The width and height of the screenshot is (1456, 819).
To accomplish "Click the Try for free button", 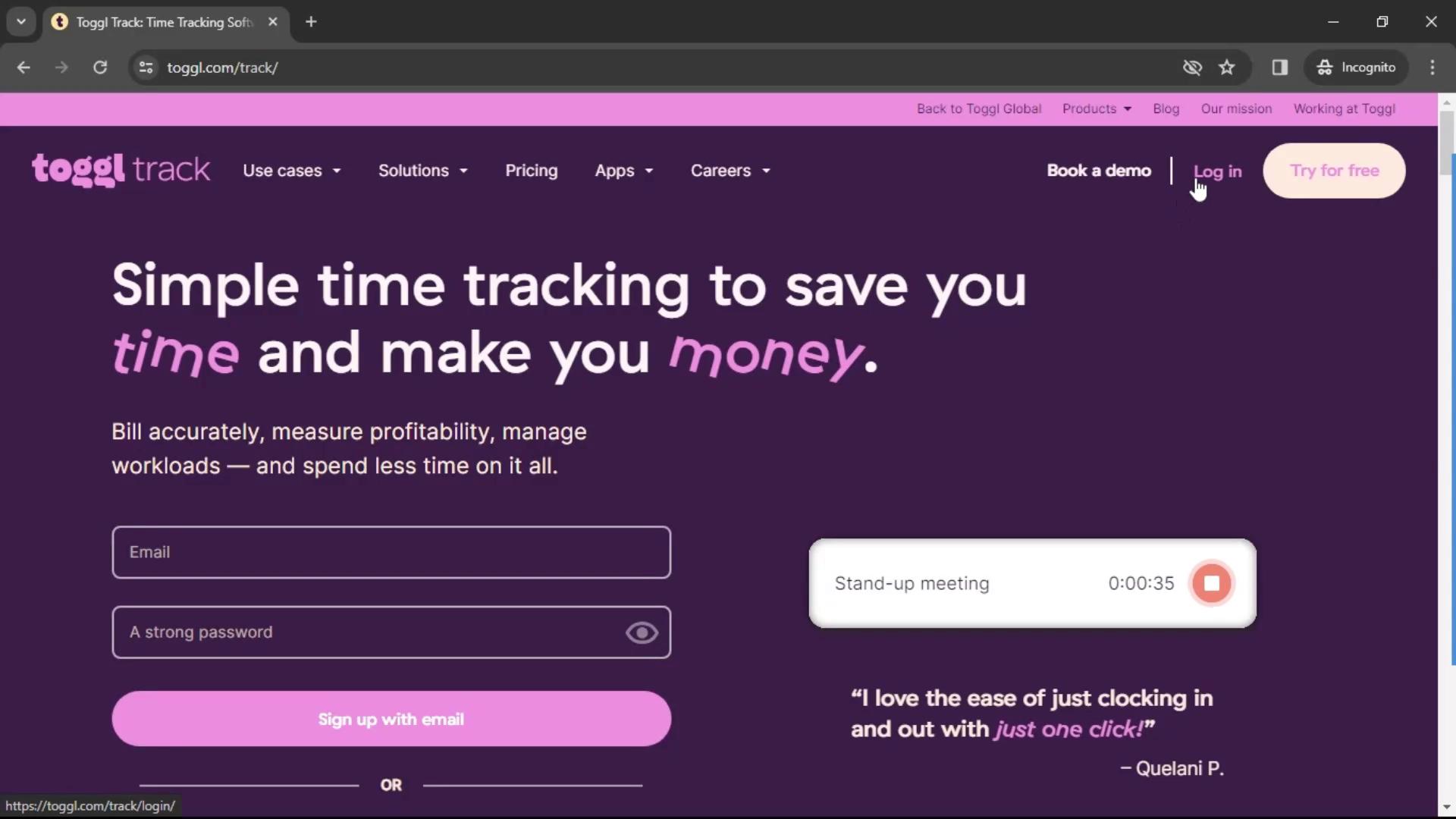I will click(1335, 170).
